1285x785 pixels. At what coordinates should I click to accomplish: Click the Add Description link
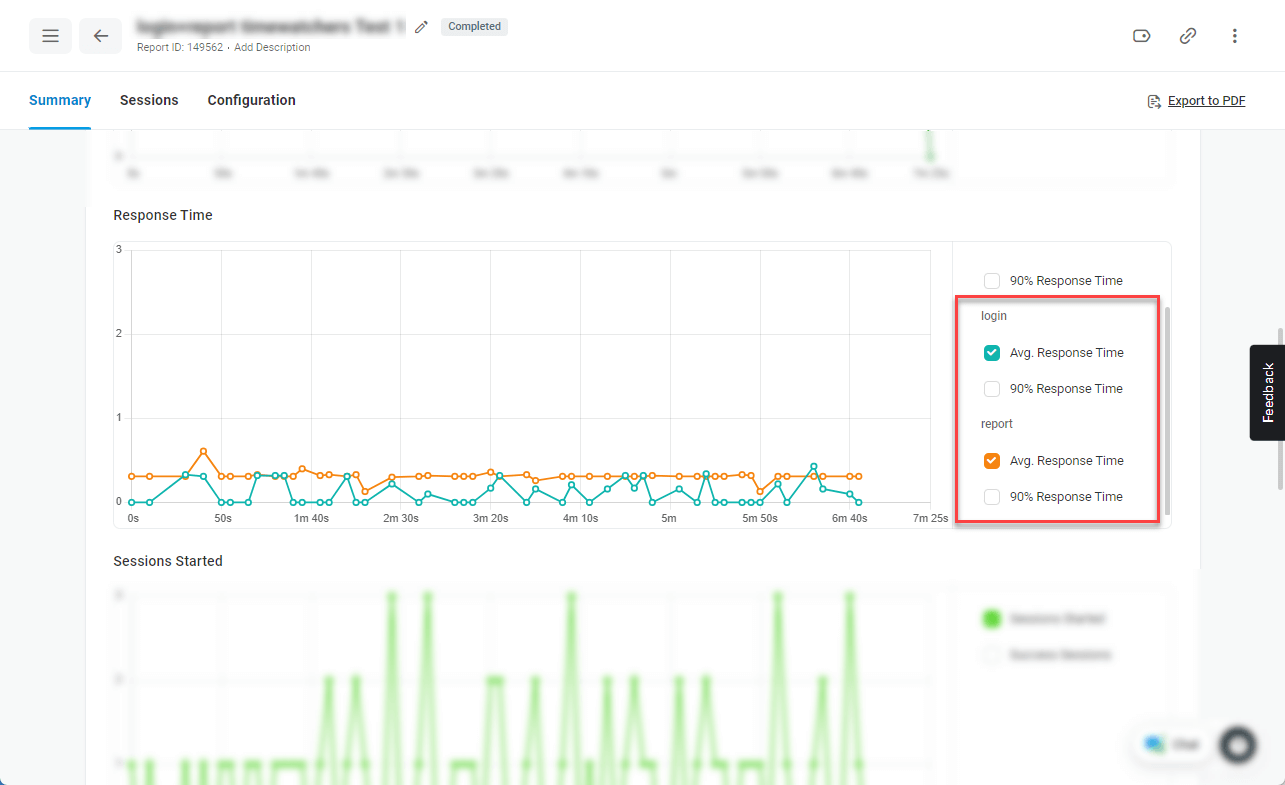(x=272, y=47)
